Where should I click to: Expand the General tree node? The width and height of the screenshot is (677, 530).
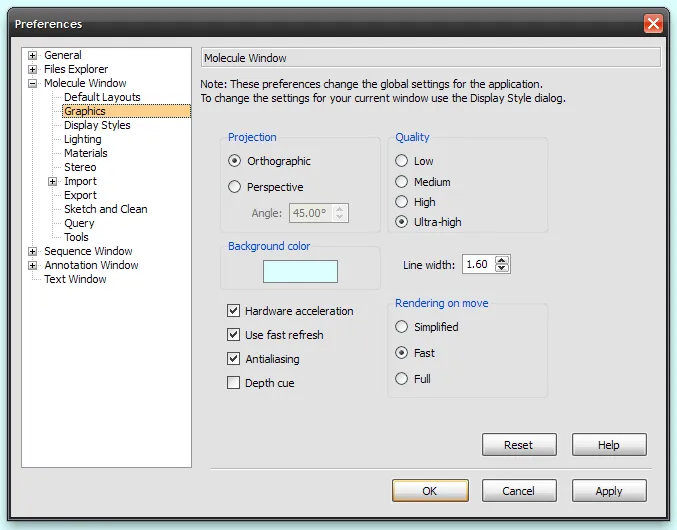click(x=33, y=56)
